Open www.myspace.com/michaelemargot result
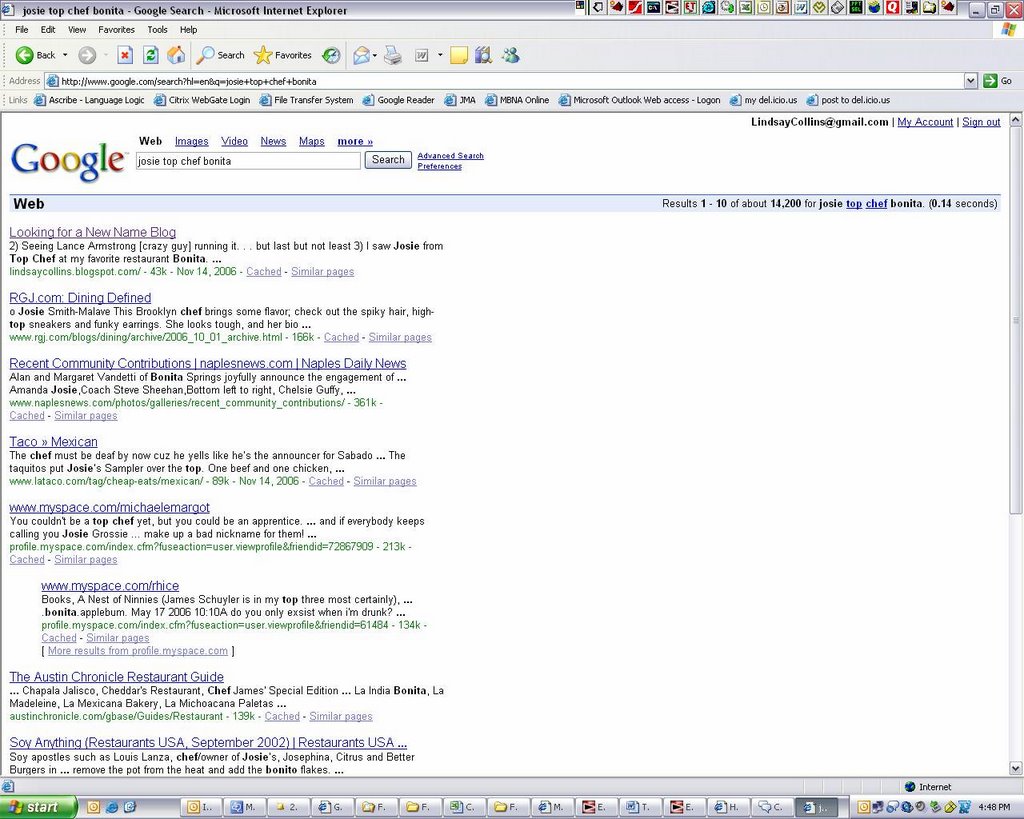Viewport: 1024px width, 819px height. tap(109, 507)
